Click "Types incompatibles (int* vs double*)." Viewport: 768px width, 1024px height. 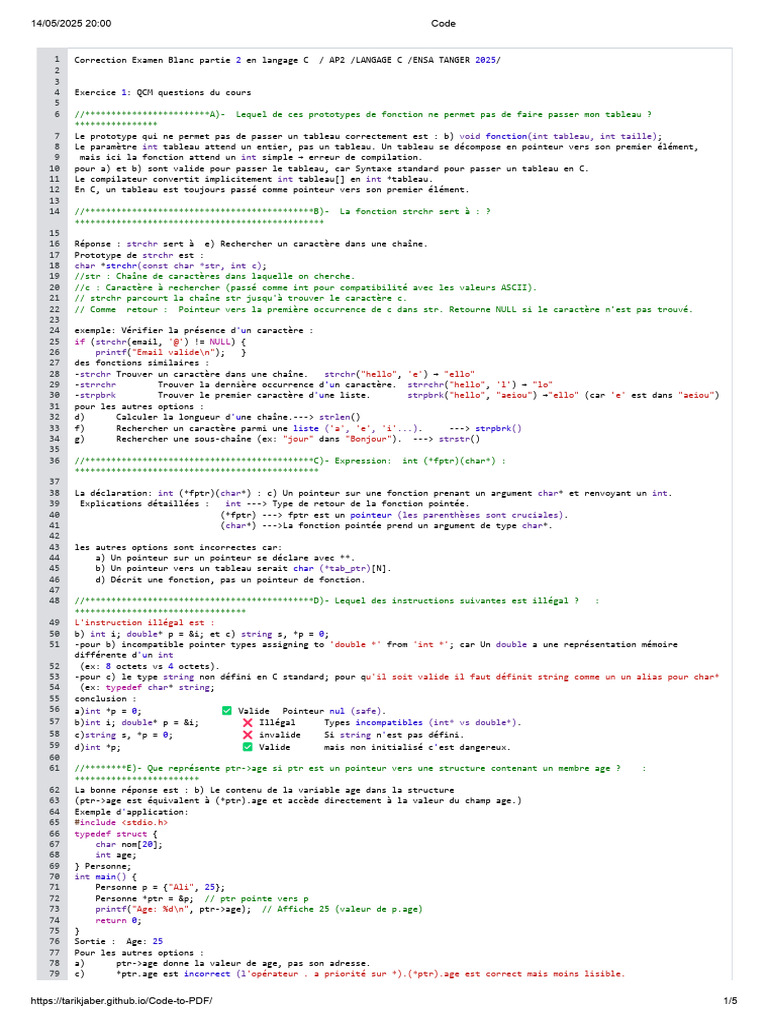(x=423, y=722)
